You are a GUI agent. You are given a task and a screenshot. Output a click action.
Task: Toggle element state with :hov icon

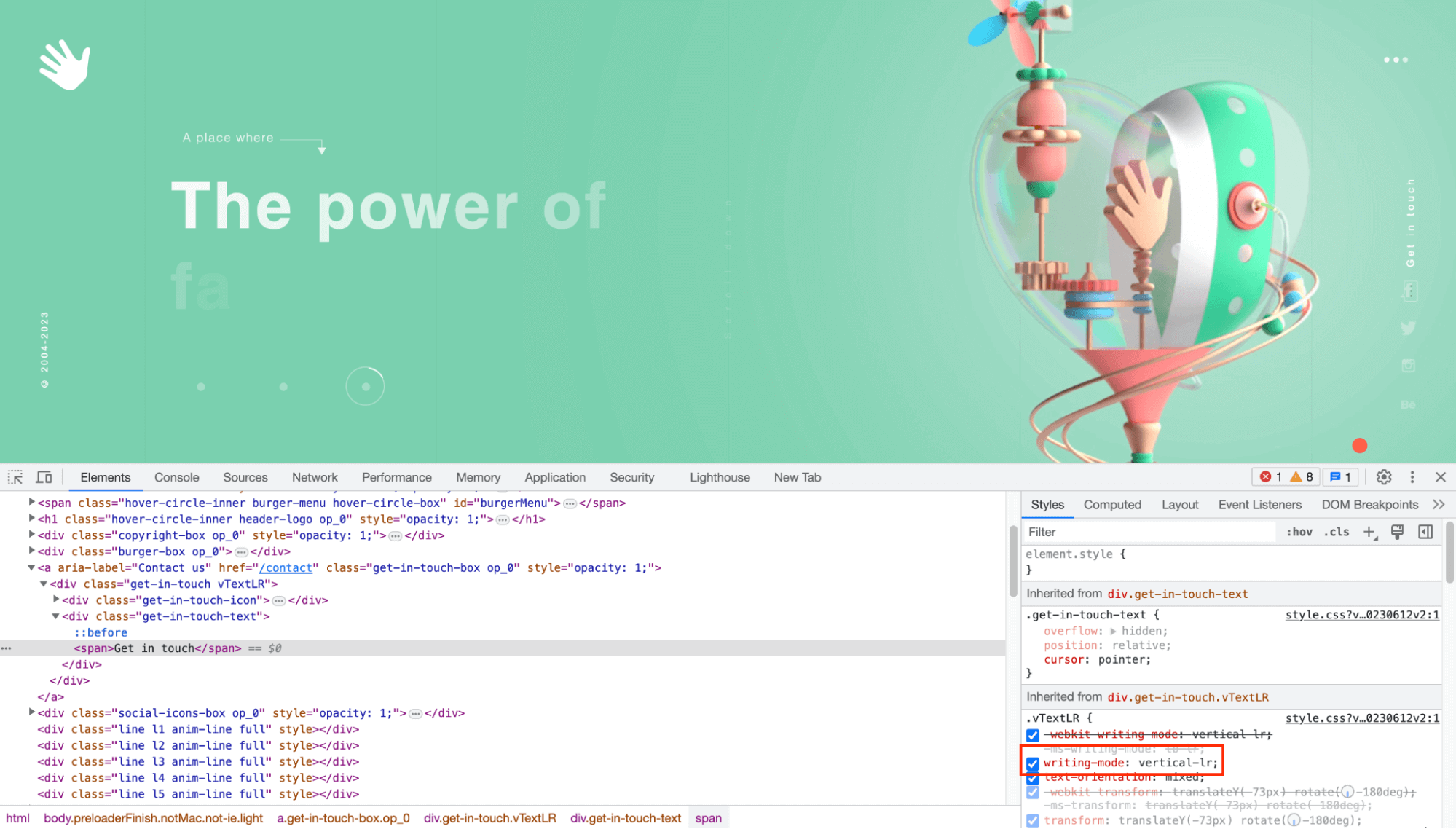click(1299, 532)
